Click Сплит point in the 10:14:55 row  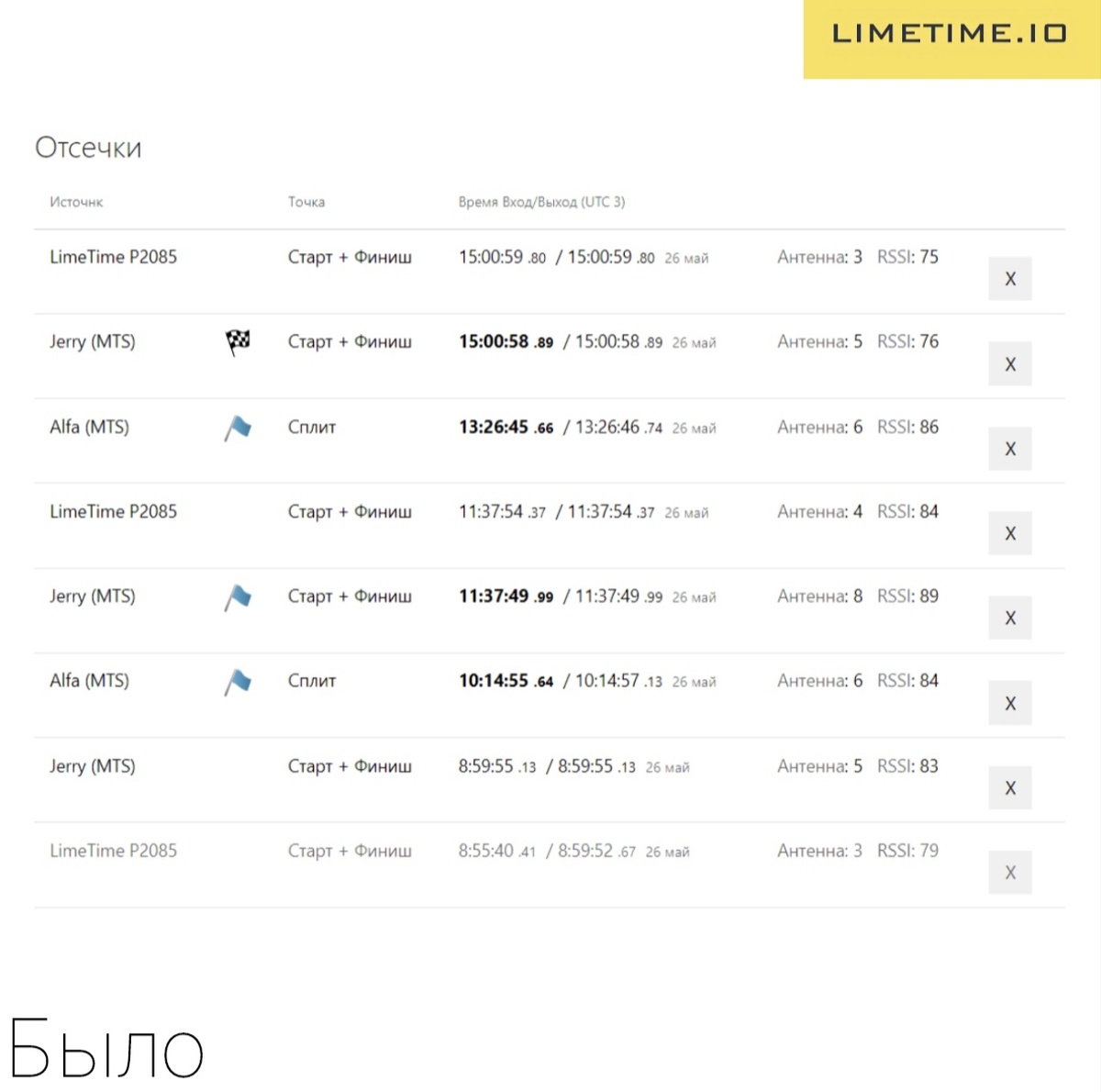[312, 681]
